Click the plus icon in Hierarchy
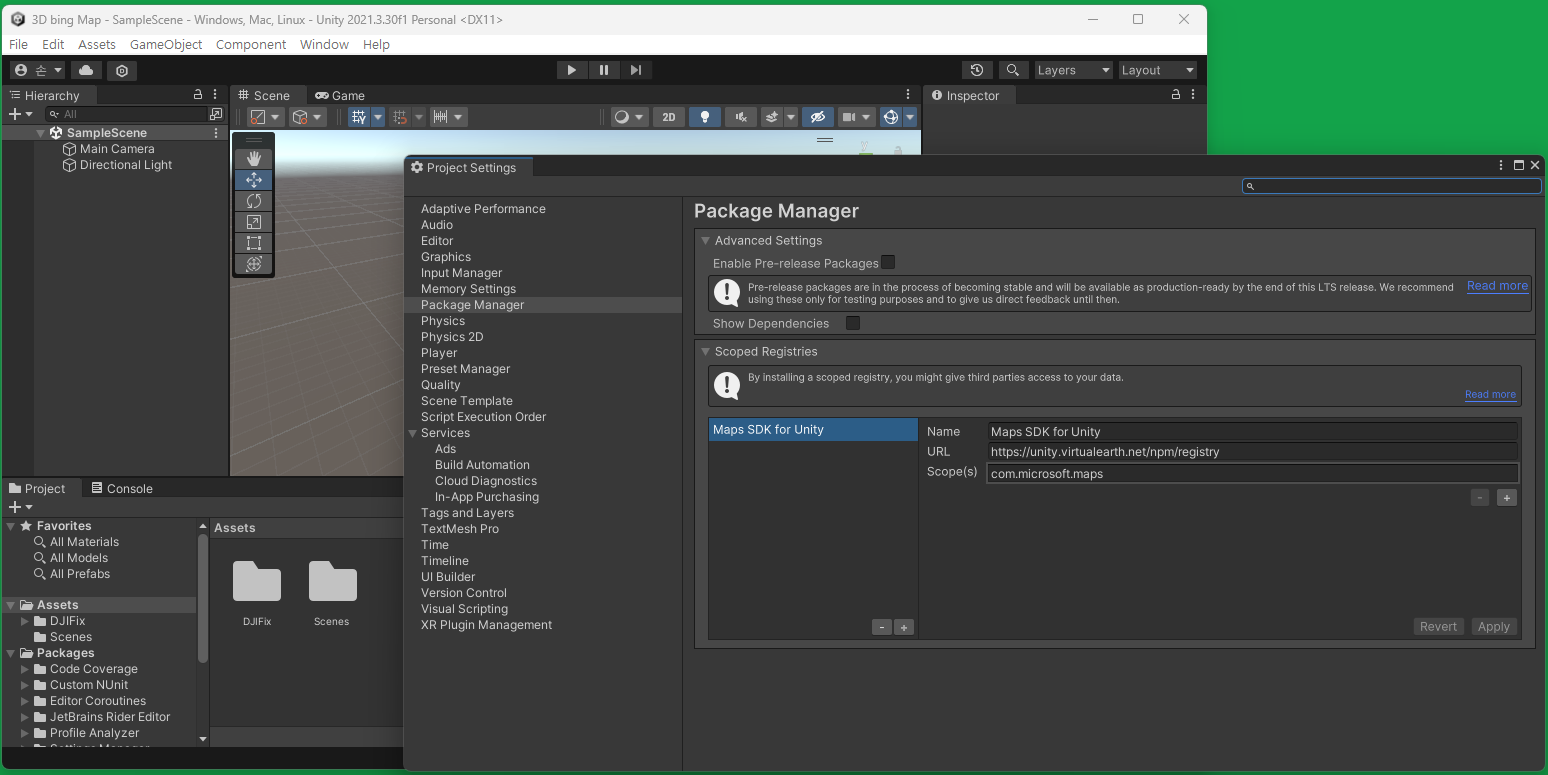 (x=14, y=114)
